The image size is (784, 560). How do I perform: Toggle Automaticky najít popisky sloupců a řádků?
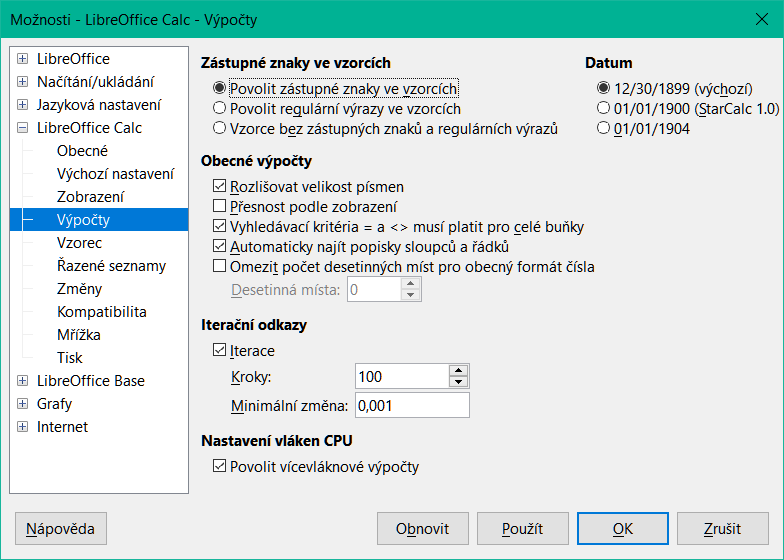pos(219,246)
